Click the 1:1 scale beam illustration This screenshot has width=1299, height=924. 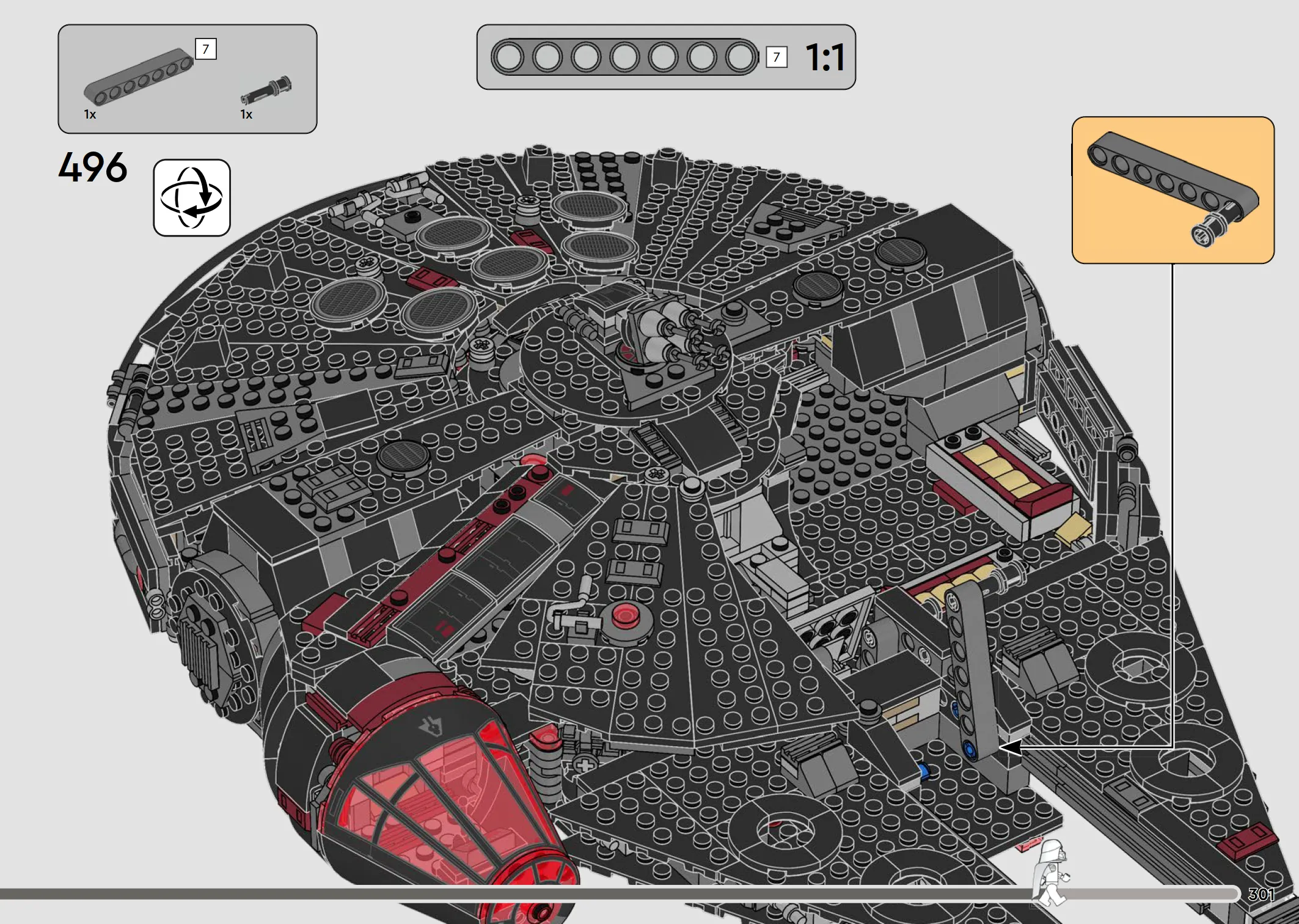tap(624, 57)
